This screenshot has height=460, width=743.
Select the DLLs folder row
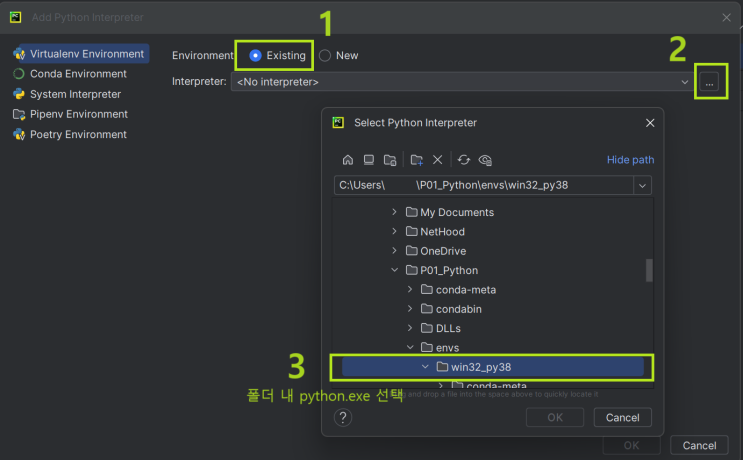pyautogui.click(x=492, y=328)
